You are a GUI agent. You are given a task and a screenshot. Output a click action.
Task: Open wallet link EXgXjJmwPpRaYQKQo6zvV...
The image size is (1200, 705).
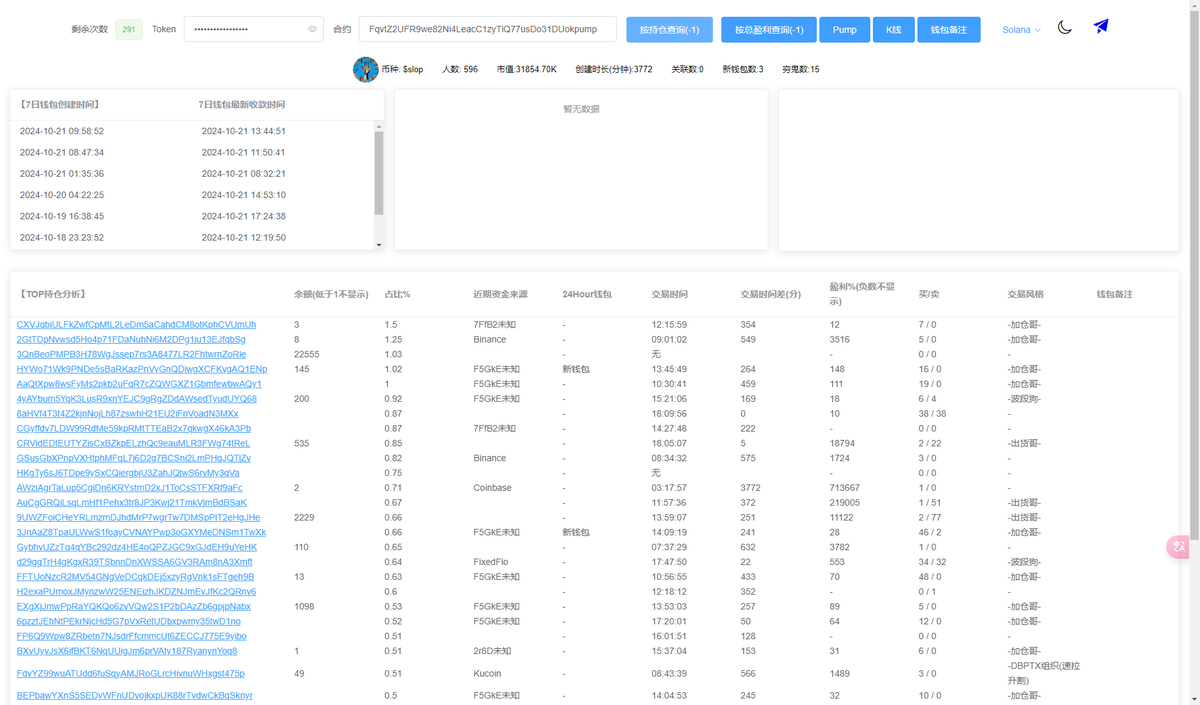coord(134,606)
